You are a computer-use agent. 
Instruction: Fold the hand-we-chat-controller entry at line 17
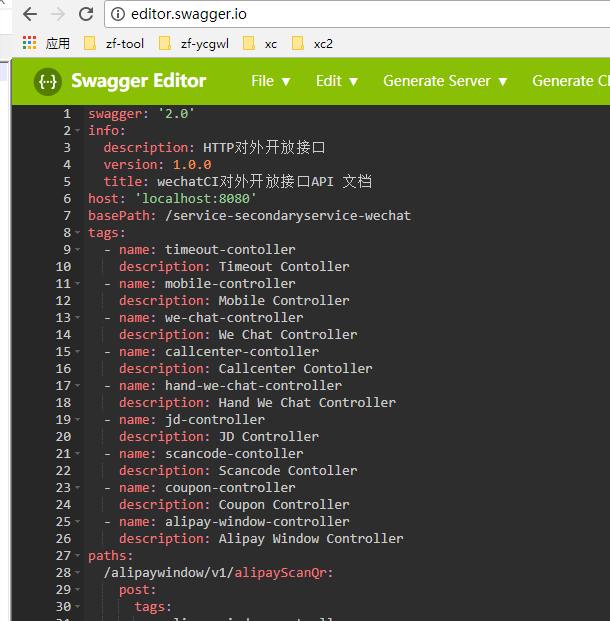click(x=78, y=386)
